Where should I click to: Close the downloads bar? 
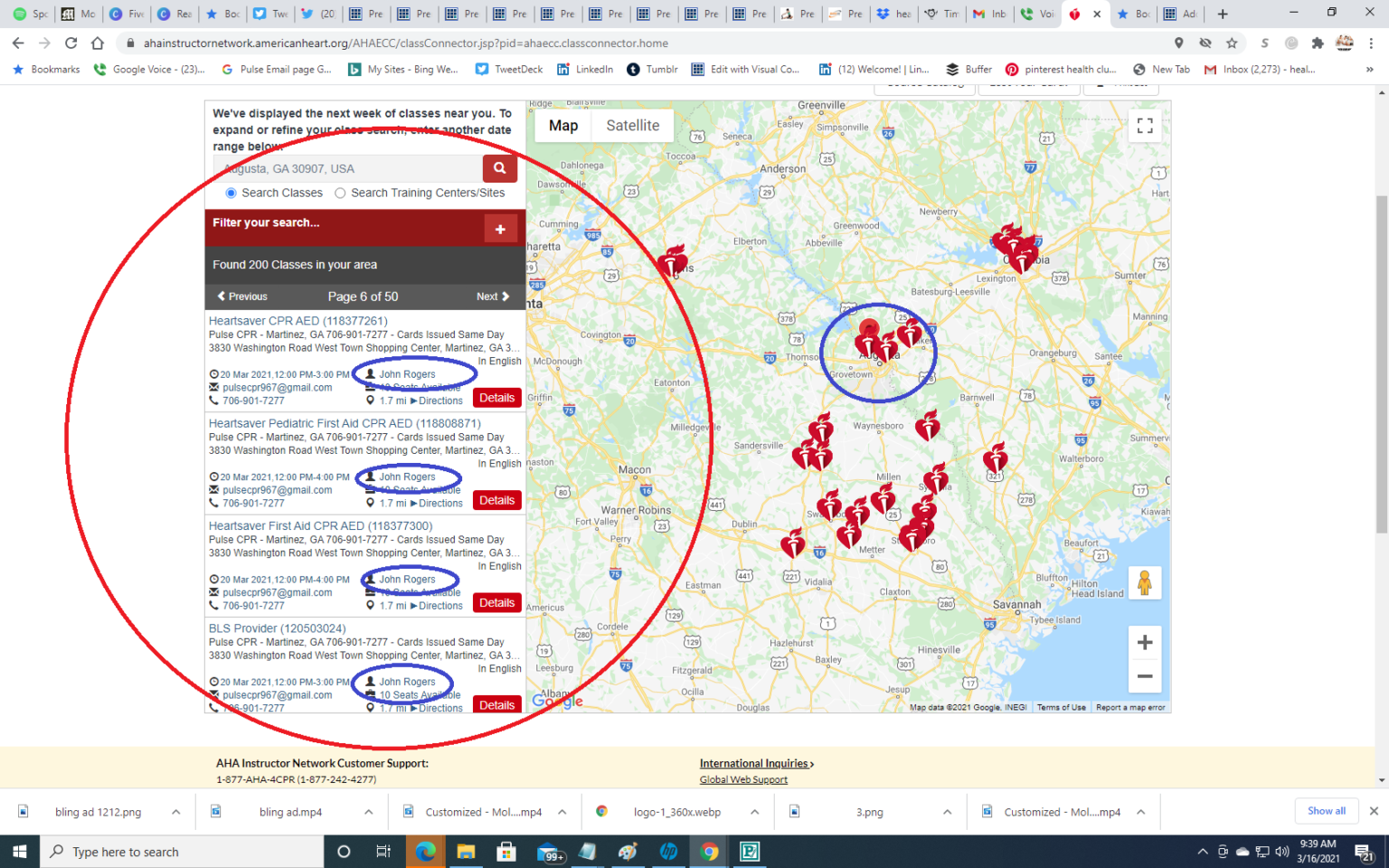coord(1374,811)
